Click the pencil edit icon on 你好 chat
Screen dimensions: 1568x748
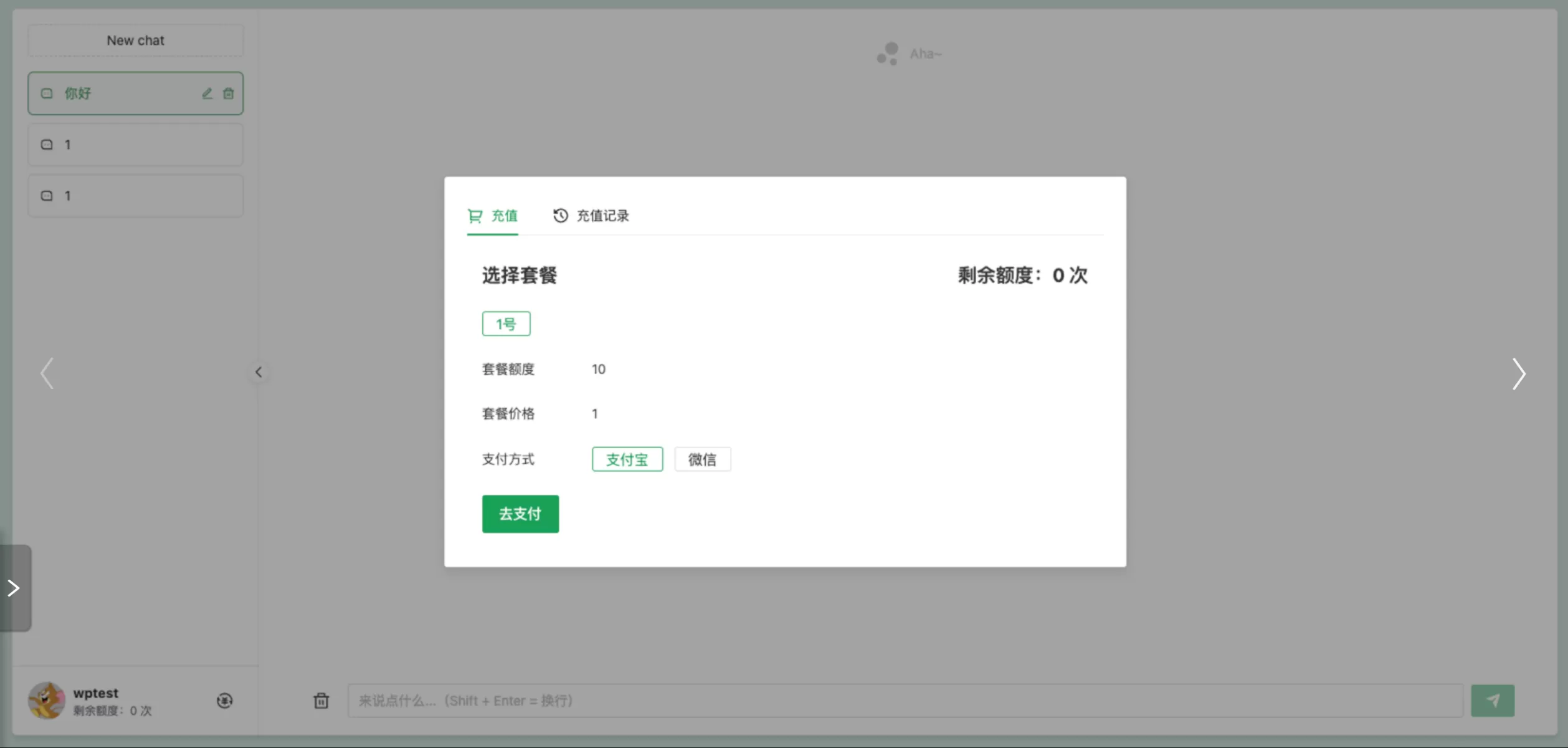pyautogui.click(x=207, y=93)
